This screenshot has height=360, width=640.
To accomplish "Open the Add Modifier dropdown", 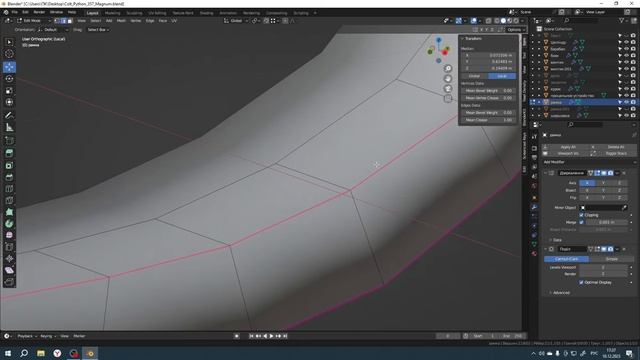I will click(x=589, y=162).
